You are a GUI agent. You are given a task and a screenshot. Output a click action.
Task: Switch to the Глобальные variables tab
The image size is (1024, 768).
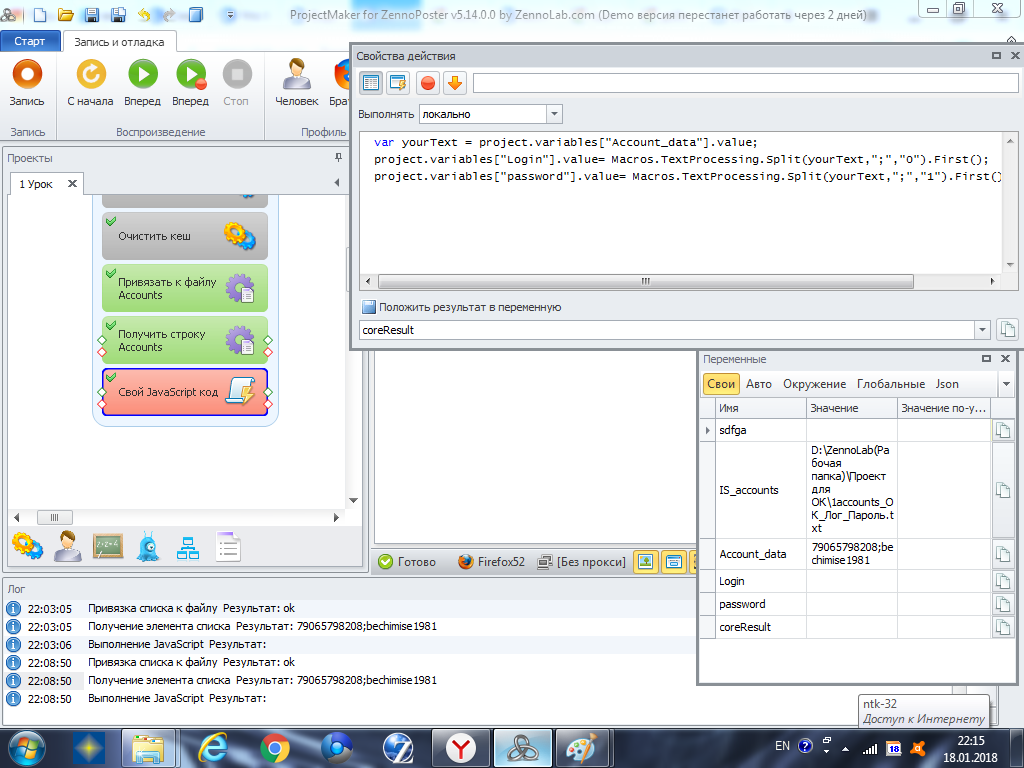click(x=890, y=384)
